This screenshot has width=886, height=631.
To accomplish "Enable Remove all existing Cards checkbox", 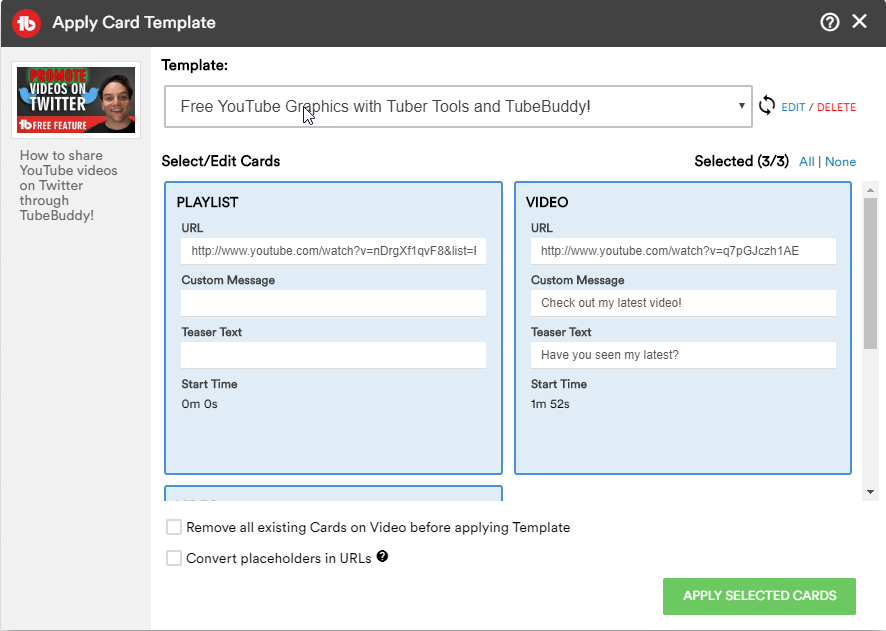I will pyautogui.click(x=174, y=527).
